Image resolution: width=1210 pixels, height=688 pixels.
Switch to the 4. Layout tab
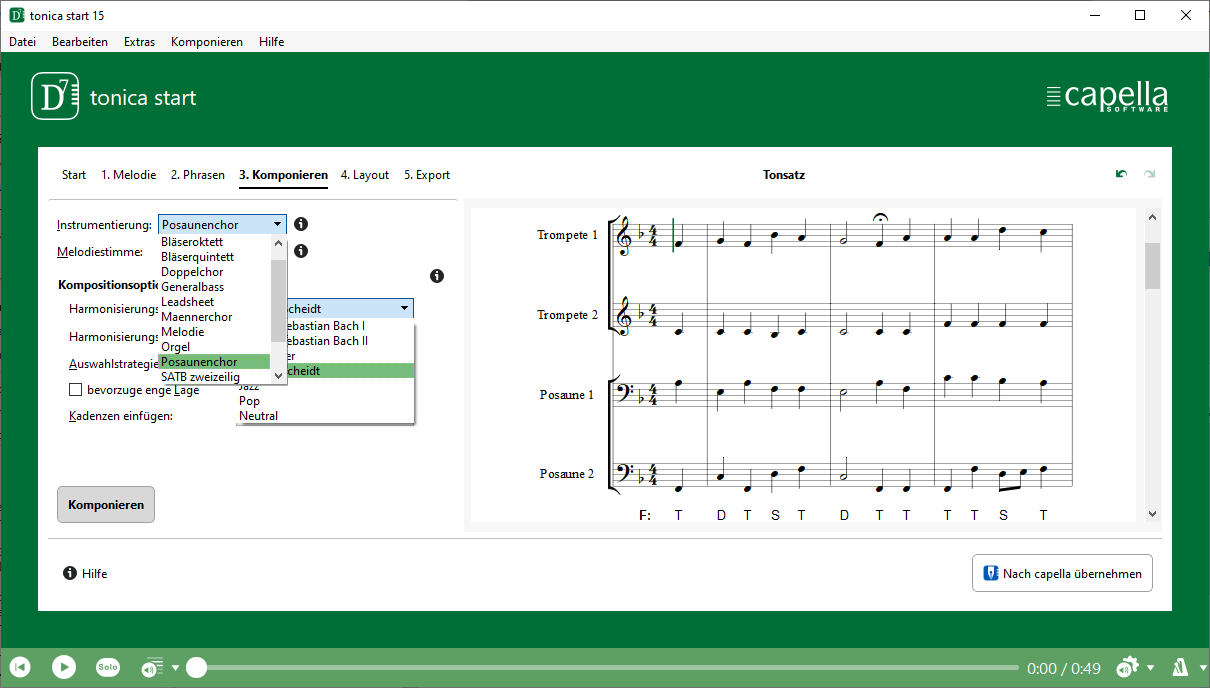tap(365, 175)
